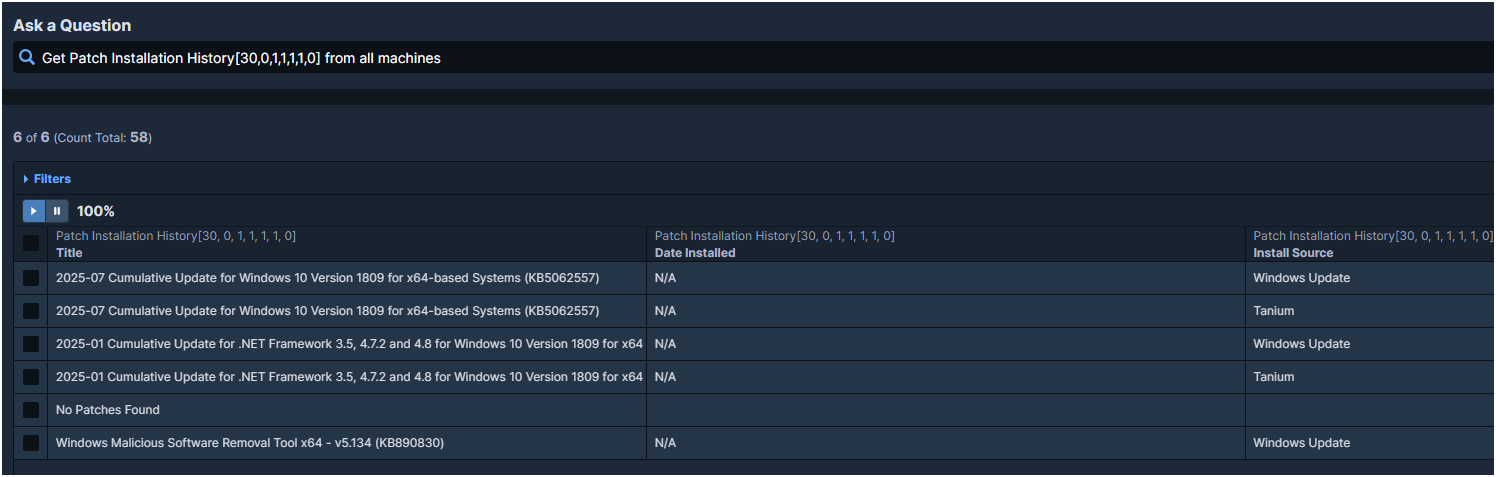This screenshot has width=1496, height=477.
Task: Expand the Filters section
Action: pos(47,179)
